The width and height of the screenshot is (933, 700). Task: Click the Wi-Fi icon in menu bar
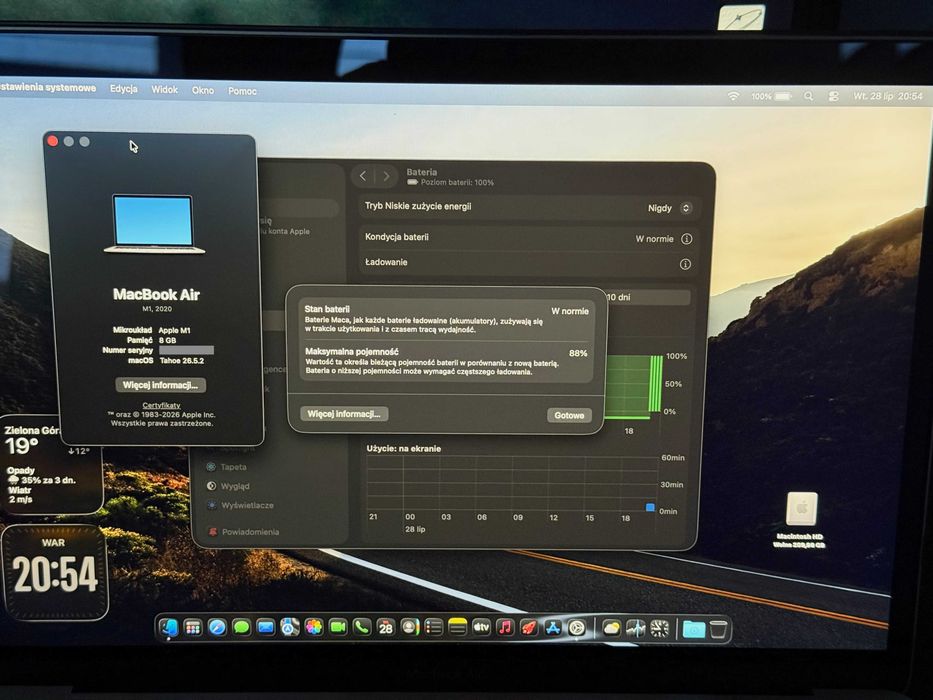point(734,96)
